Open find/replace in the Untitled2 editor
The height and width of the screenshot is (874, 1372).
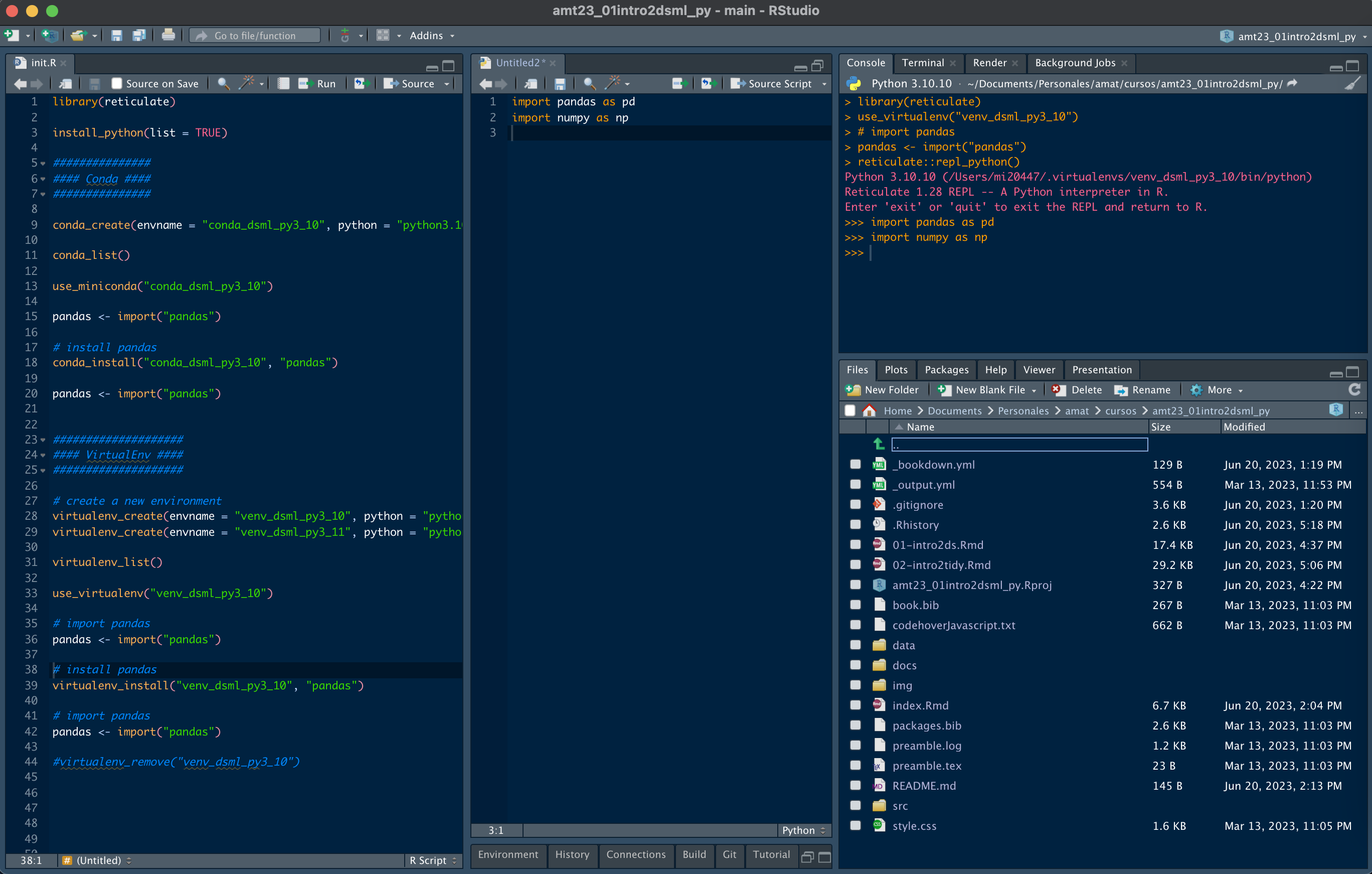589,84
